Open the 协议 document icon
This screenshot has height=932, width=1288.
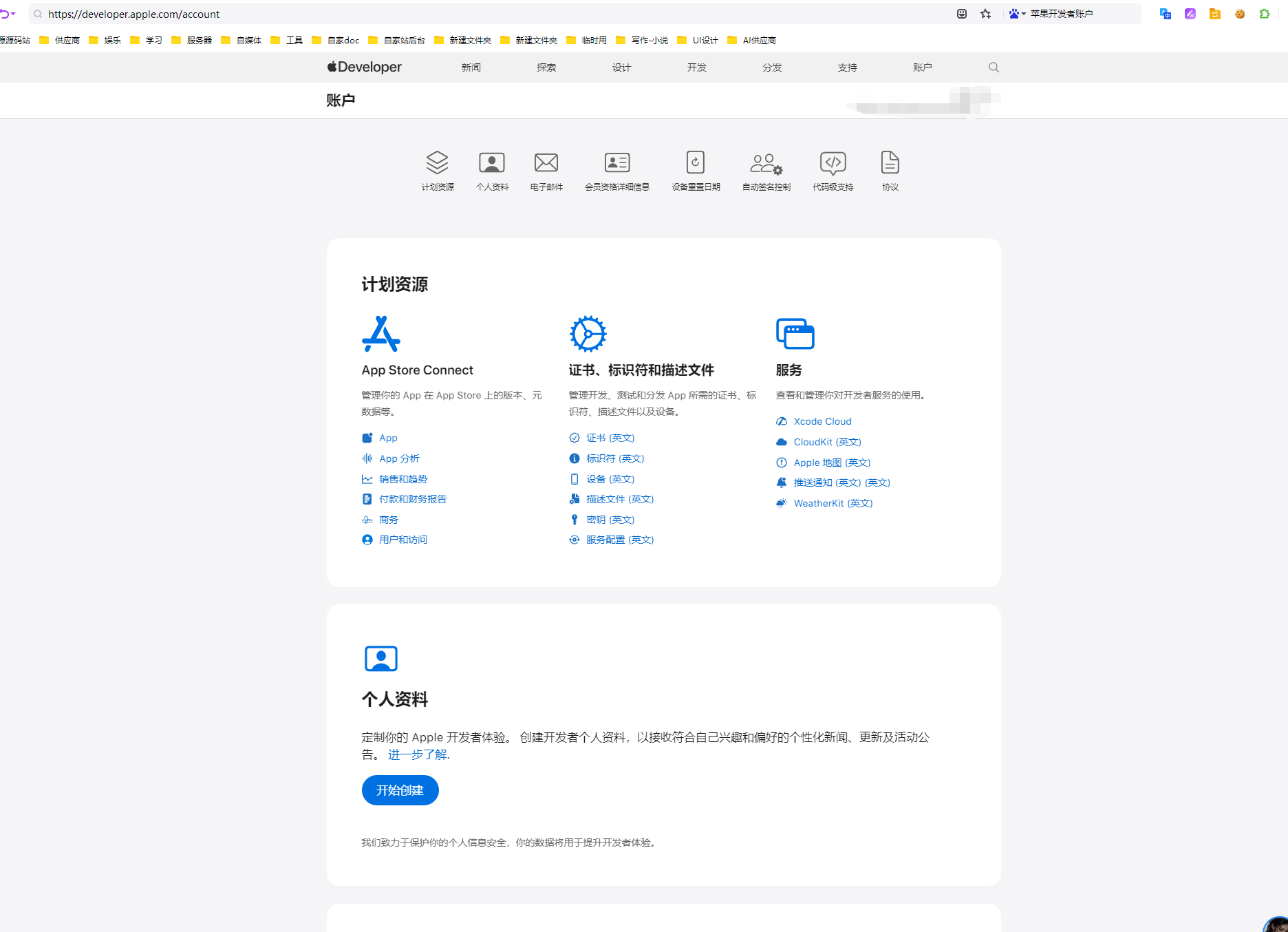click(890, 162)
